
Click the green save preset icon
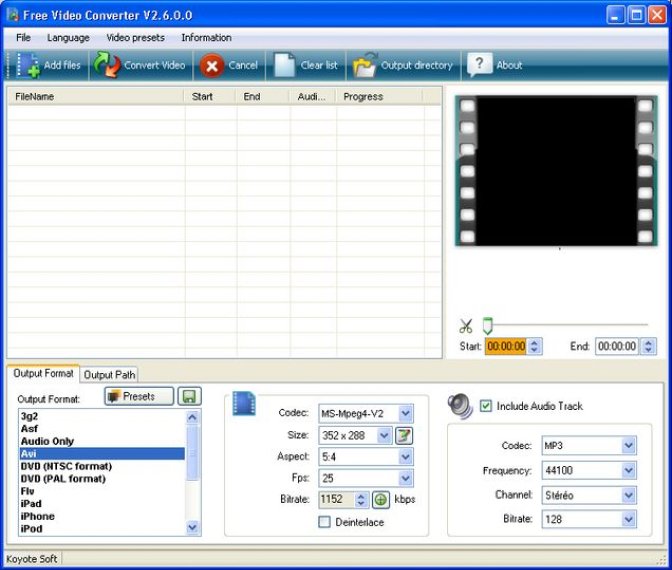(189, 396)
